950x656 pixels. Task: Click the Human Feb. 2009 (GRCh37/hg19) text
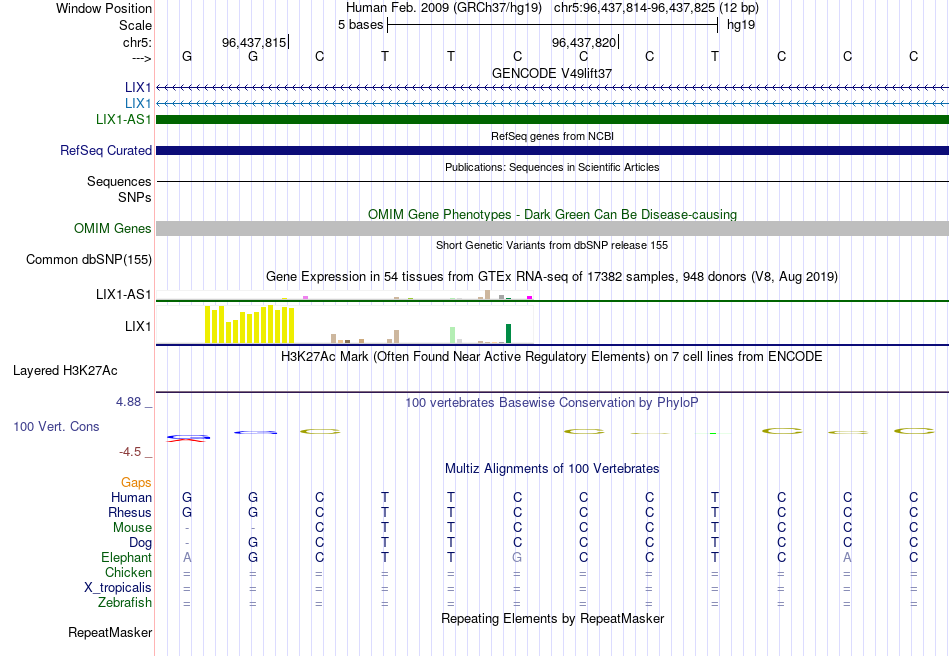pyautogui.click(x=443, y=8)
